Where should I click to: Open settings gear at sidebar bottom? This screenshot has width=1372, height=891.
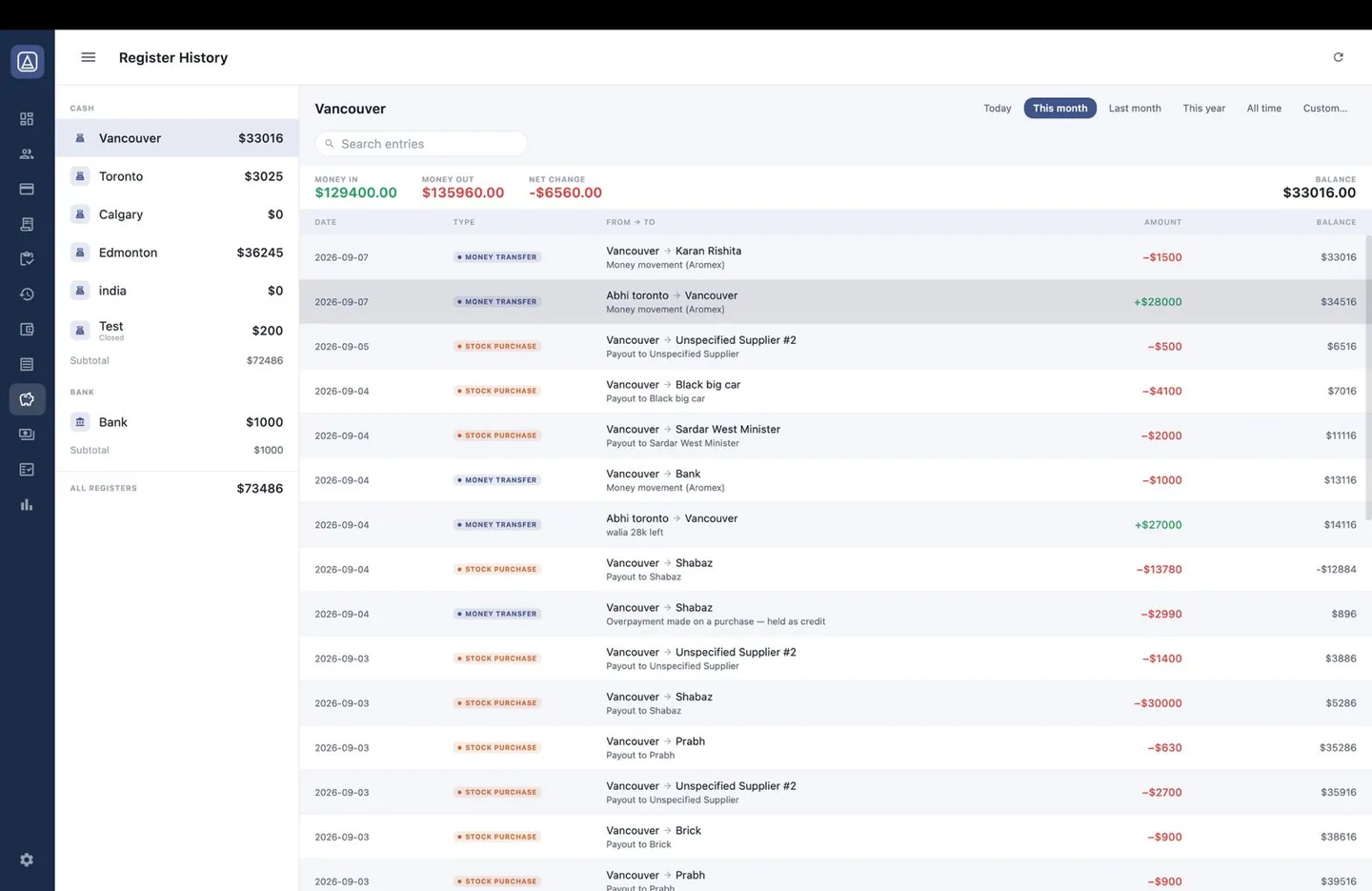(27, 860)
